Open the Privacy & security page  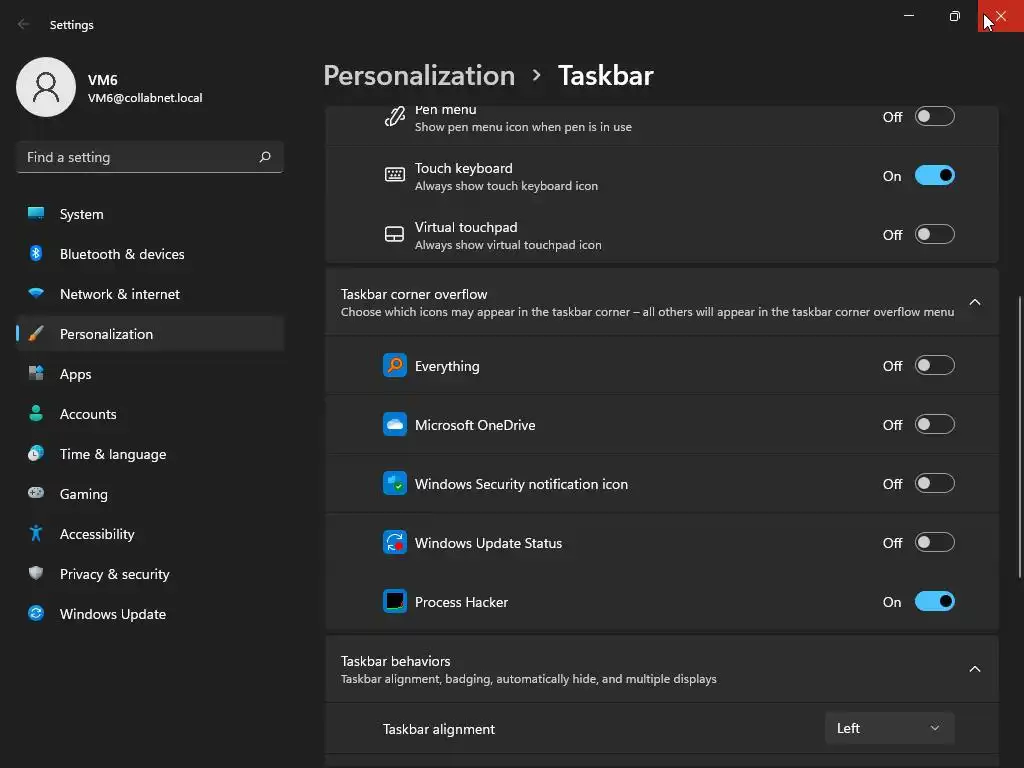click(x=114, y=574)
